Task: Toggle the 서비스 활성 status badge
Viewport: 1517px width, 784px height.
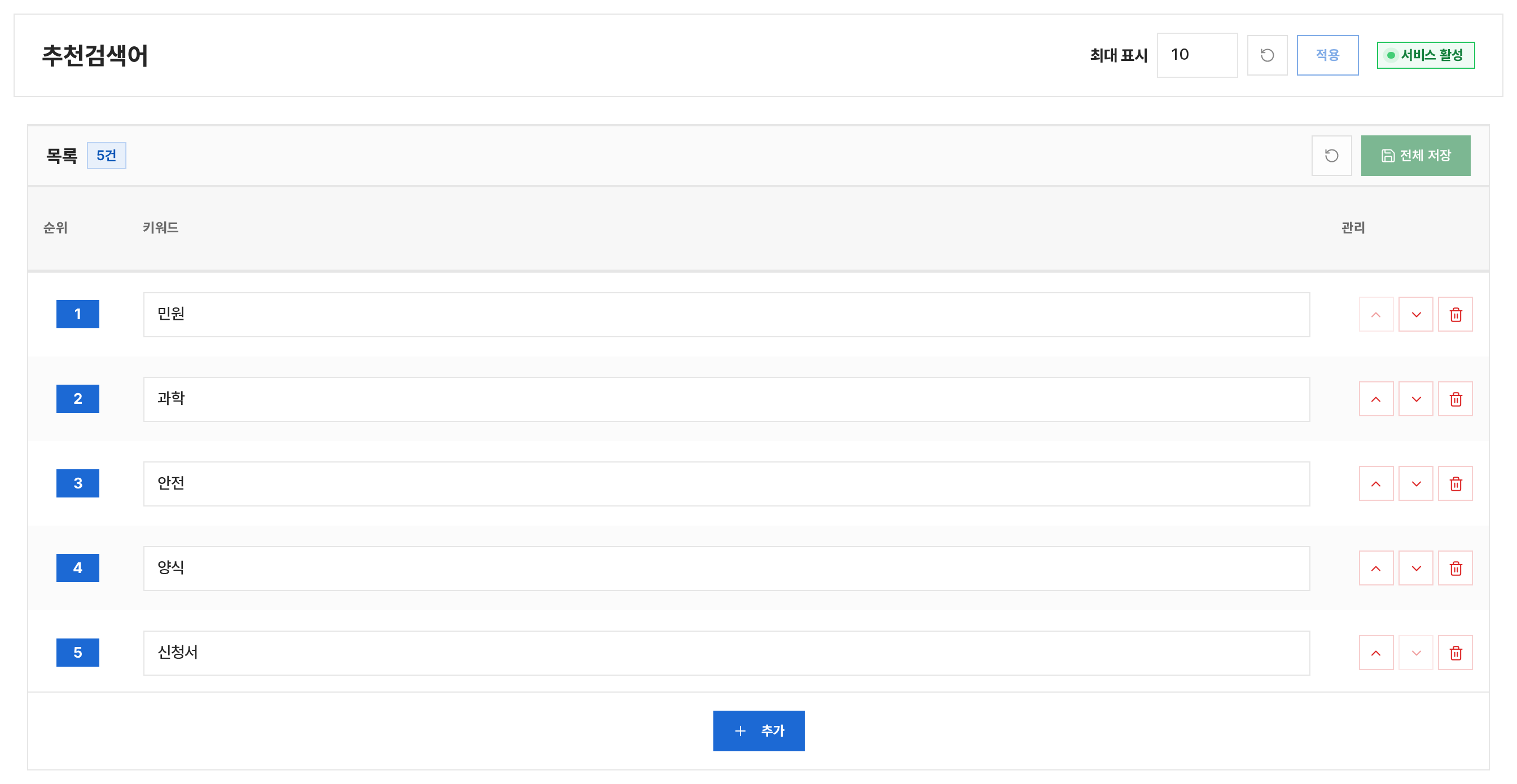Action: (x=1425, y=55)
